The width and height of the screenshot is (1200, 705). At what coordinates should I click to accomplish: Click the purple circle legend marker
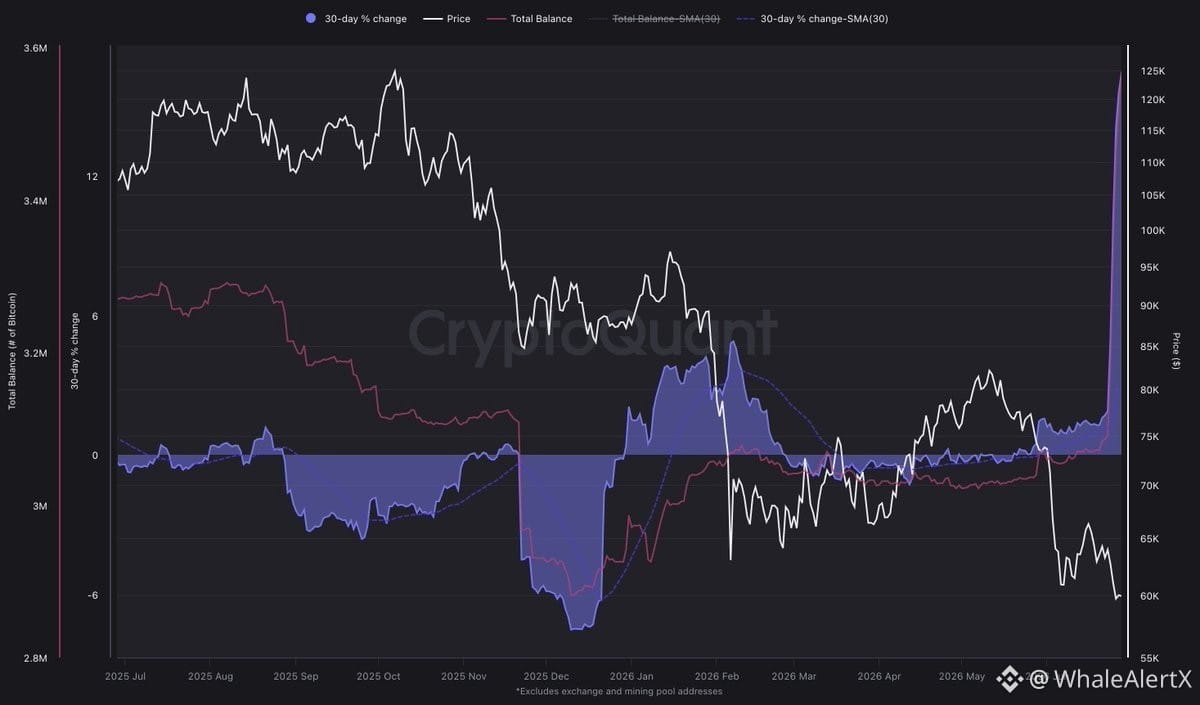(x=309, y=19)
